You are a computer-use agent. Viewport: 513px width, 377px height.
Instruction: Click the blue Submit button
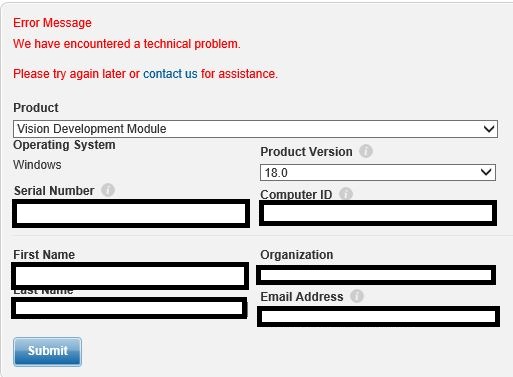tap(47, 352)
